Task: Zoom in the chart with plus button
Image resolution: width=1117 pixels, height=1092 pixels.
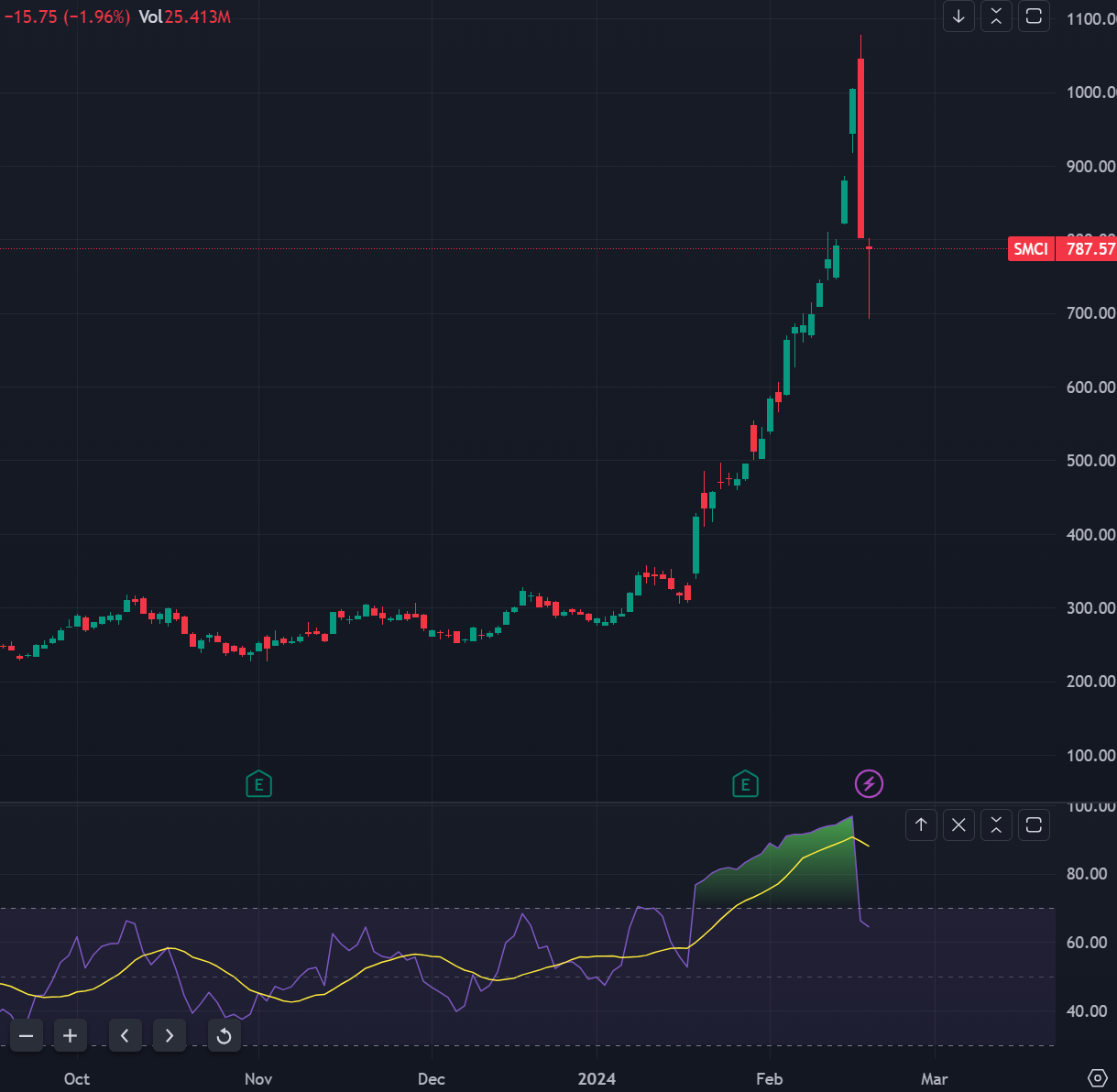Action: [x=70, y=1036]
